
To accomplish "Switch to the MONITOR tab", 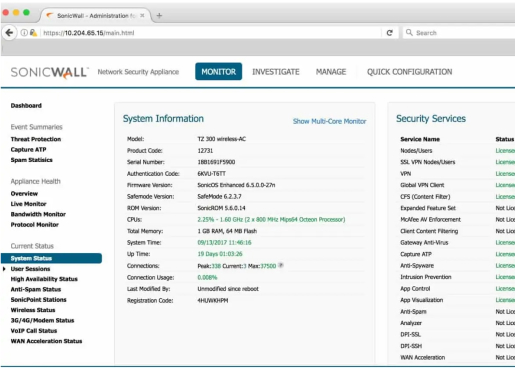I will point(218,72).
